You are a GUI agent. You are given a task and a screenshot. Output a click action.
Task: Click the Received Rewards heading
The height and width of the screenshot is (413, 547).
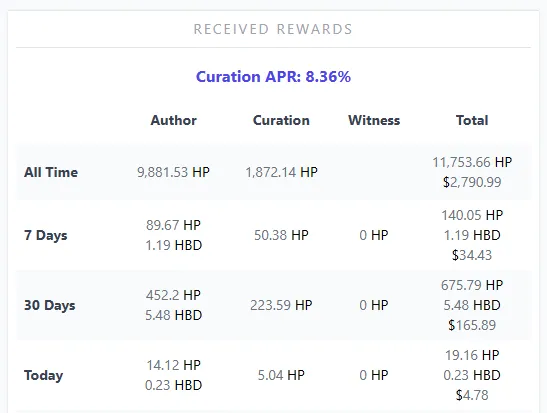273,29
